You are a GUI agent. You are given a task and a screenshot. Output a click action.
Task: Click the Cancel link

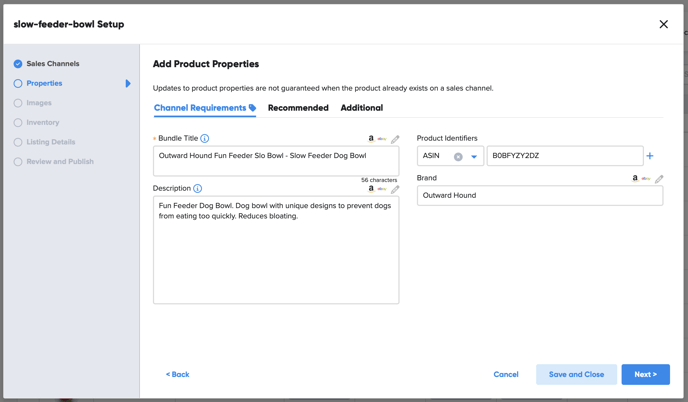point(506,374)
